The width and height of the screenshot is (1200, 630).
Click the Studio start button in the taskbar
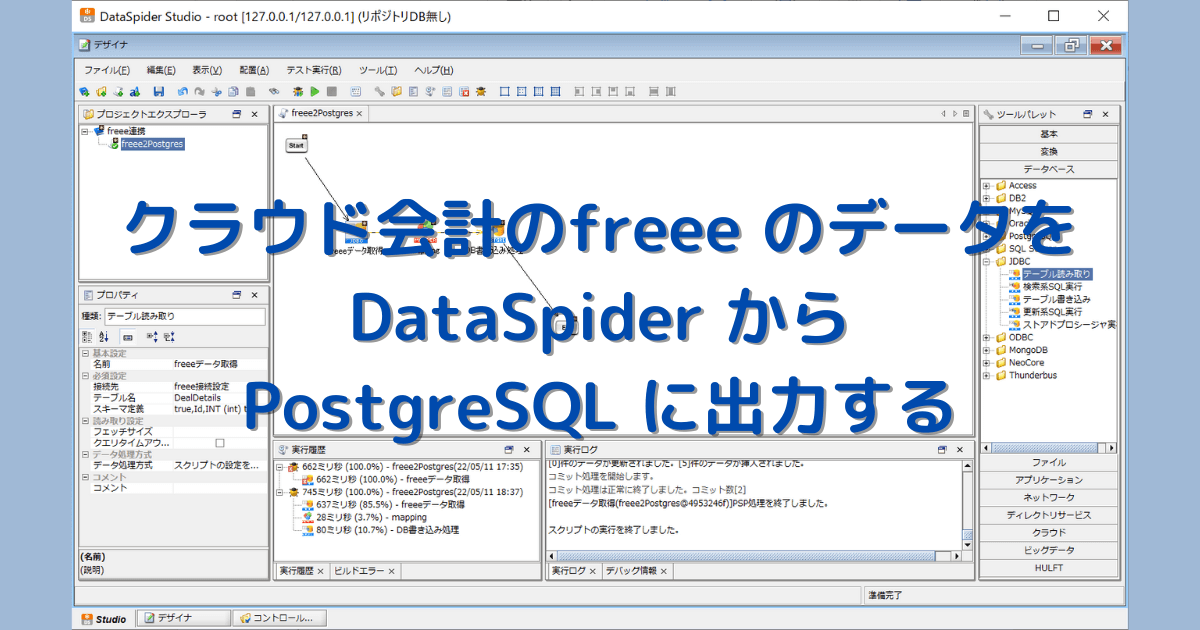point(105,619)
